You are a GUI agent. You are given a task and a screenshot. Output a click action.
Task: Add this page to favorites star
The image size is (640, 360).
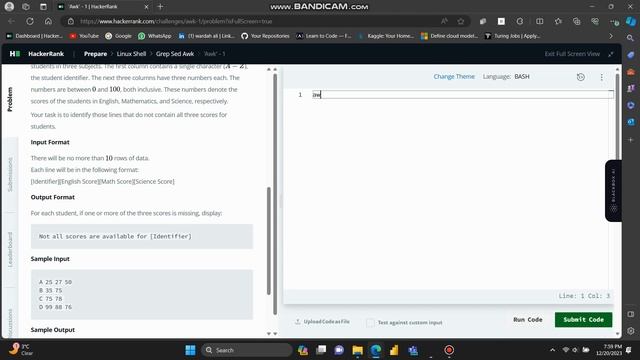(461, 21)
